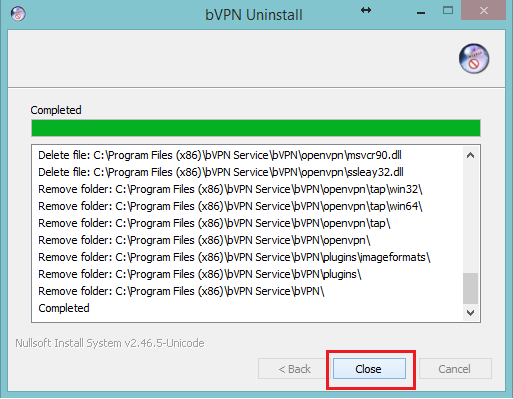Click the log scrollbar down arrow

[470, 313]
